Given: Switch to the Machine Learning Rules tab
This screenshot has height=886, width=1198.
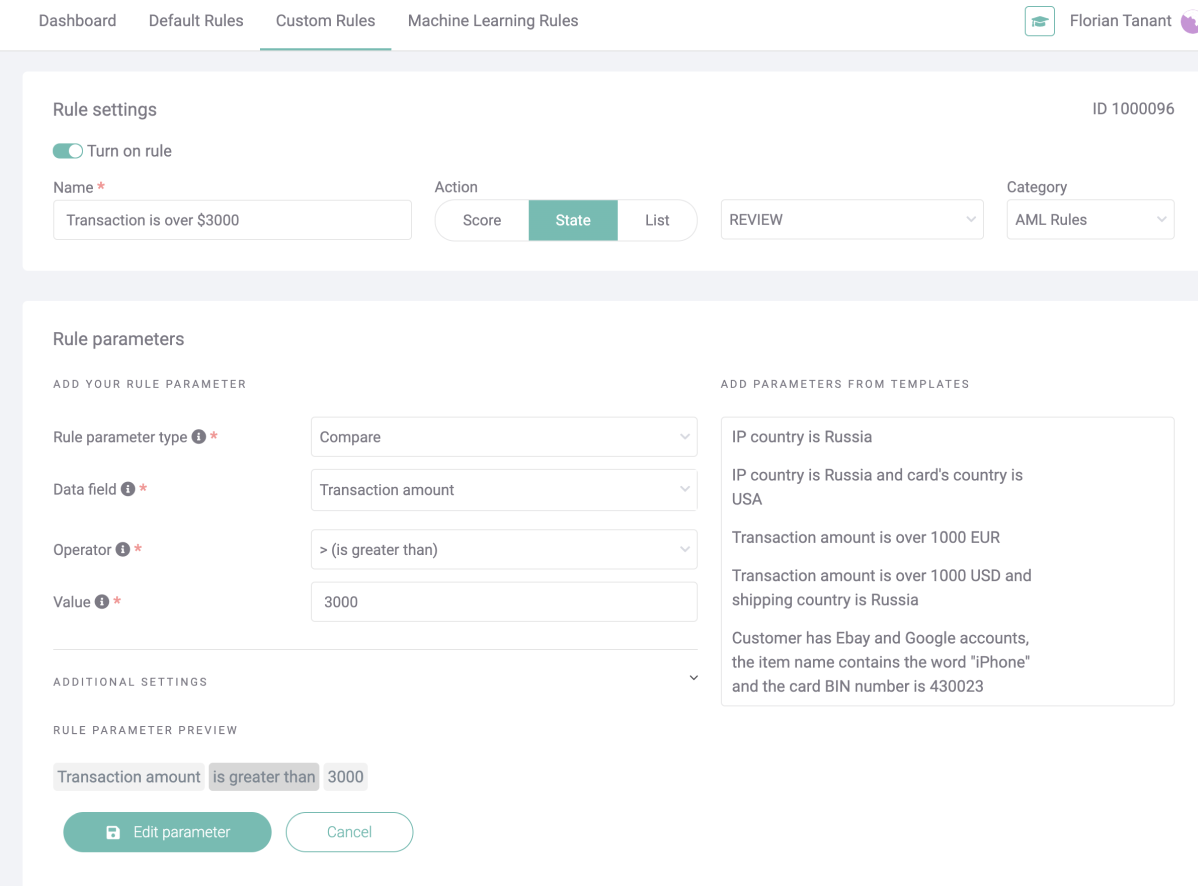Looking at the screenshot, I should pyautogui.click(x=492, y=20).
